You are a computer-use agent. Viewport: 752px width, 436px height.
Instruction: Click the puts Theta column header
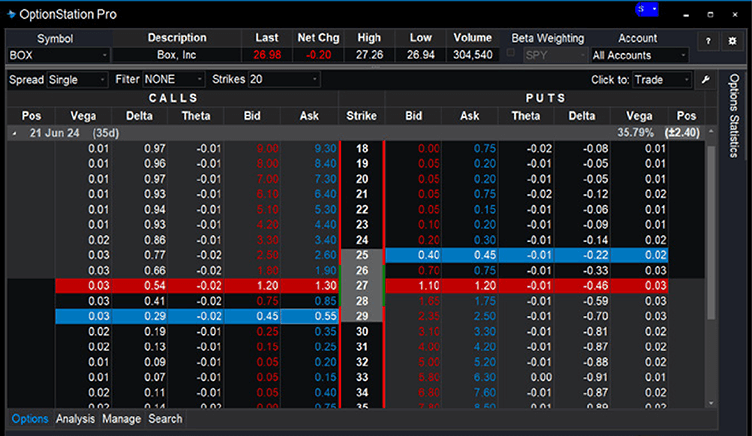(526, 116)
